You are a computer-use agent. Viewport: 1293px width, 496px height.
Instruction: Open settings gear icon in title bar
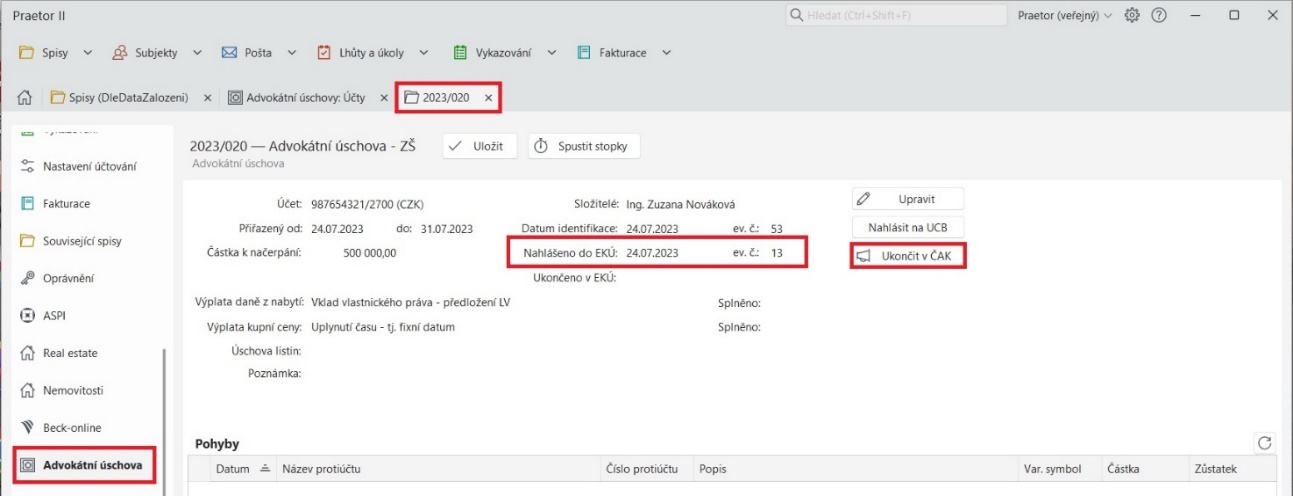pyautogui.click(x=1132, y=16)
